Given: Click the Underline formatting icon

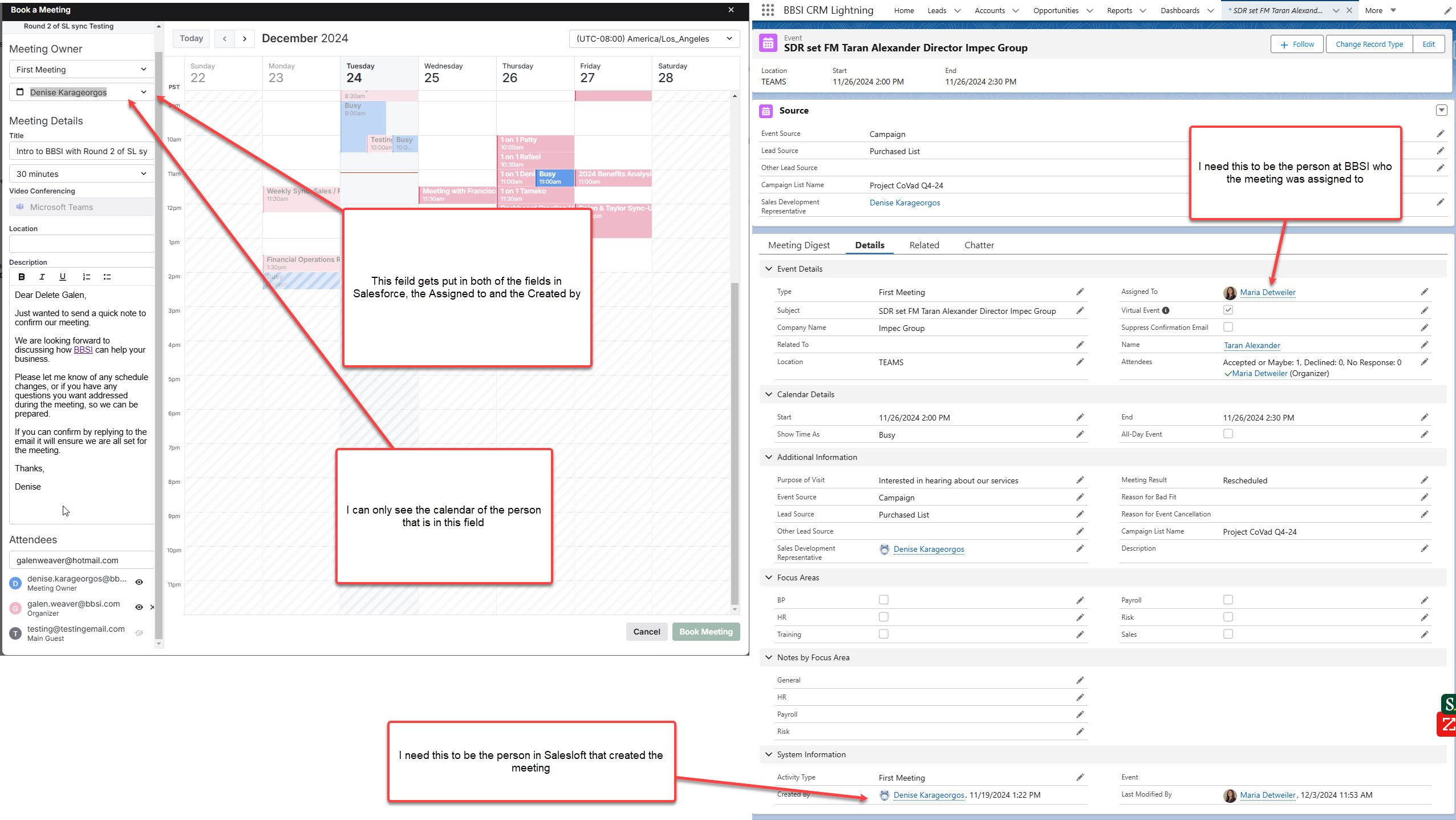Looking at the screenshot, I should coord(63,277).
